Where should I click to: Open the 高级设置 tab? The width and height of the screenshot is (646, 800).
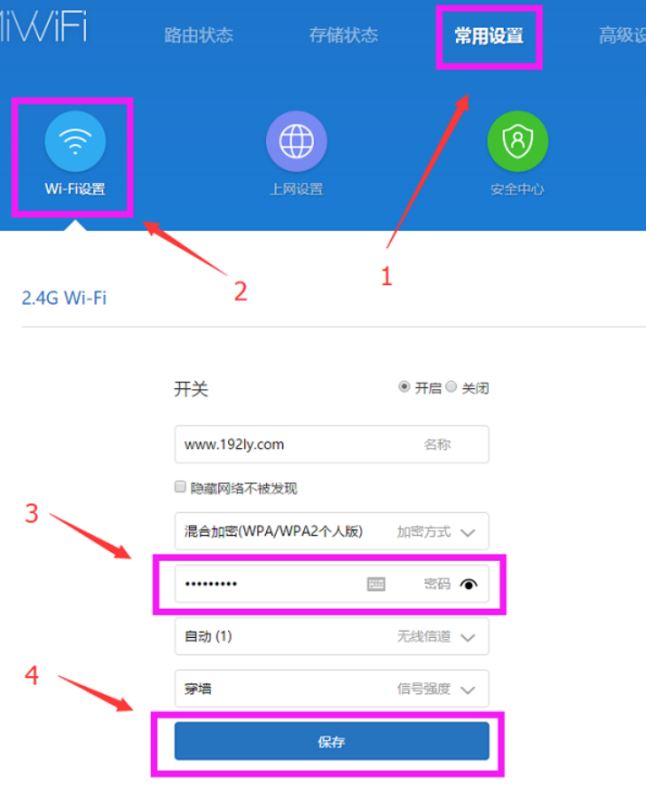click(x=623, y=35)
